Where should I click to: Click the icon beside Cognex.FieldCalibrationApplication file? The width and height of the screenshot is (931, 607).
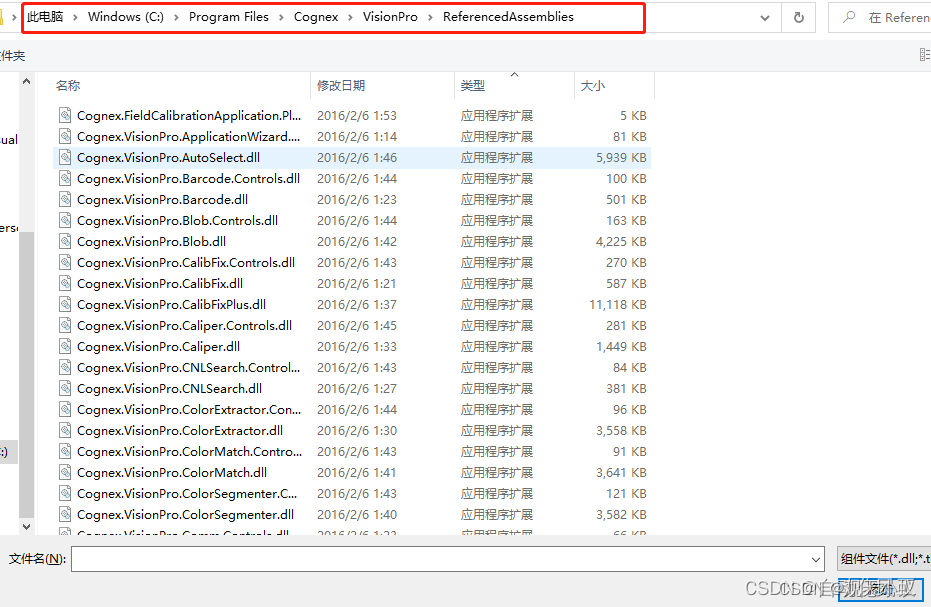(65, 115)
